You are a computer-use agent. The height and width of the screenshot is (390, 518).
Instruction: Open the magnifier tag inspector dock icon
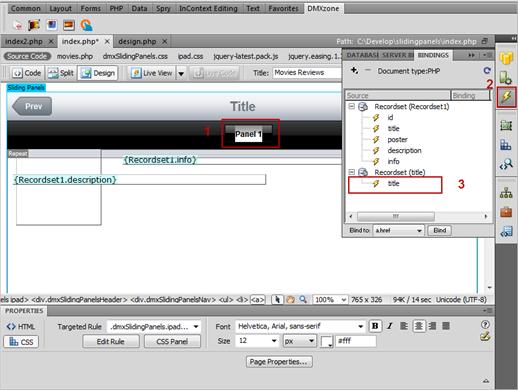click(x=506, y=164)
